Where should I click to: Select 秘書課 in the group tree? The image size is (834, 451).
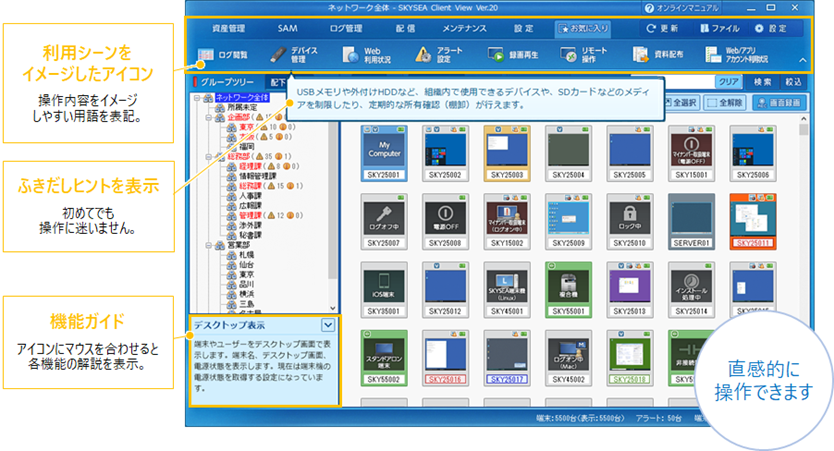tap(251, 235)
